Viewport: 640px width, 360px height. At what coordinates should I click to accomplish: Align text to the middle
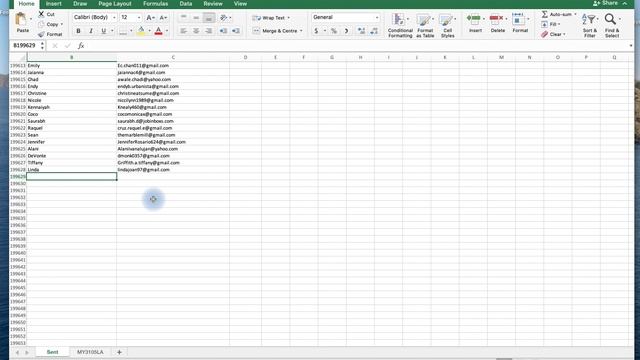(x=196, y=18)
